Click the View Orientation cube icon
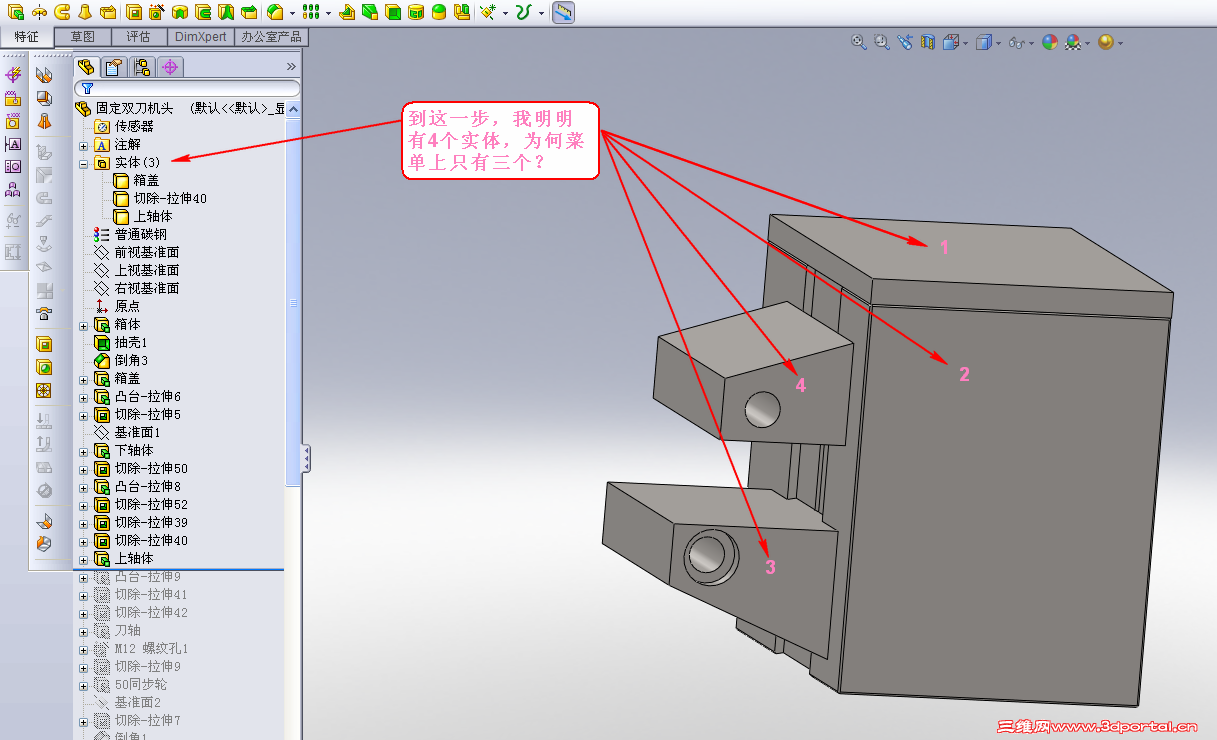Screen dimensions: 1217x740 [x=951, y=42]
